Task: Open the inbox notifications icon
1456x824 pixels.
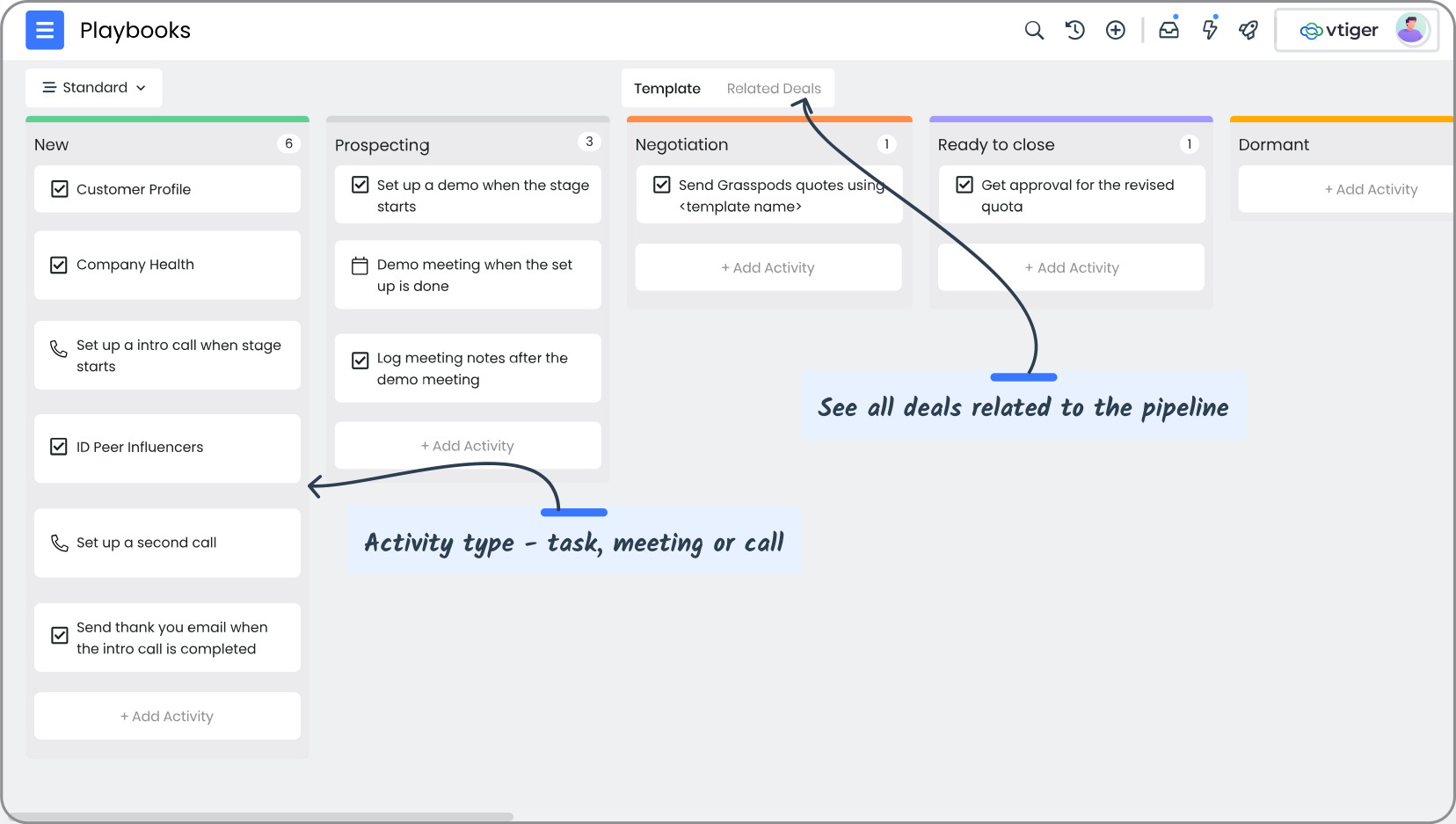Action: (1168, 31)
